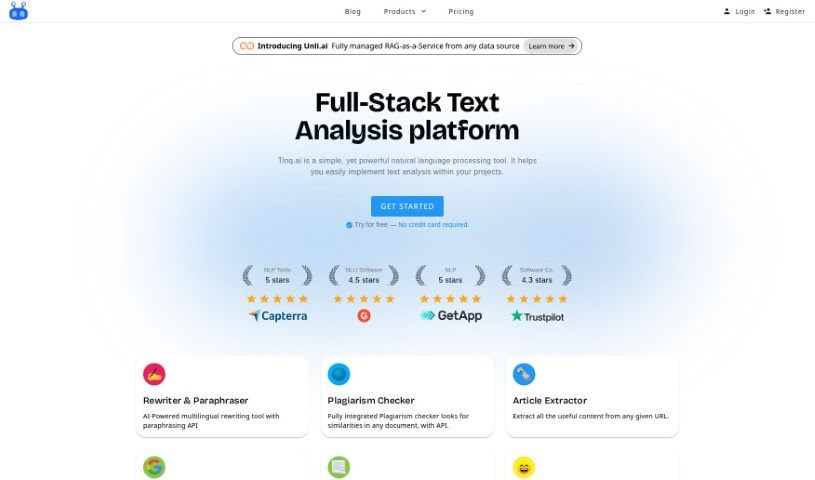The image size is (815, 480).
Task: Click the star rating above Capterra
Action: (x=277, y=299)
